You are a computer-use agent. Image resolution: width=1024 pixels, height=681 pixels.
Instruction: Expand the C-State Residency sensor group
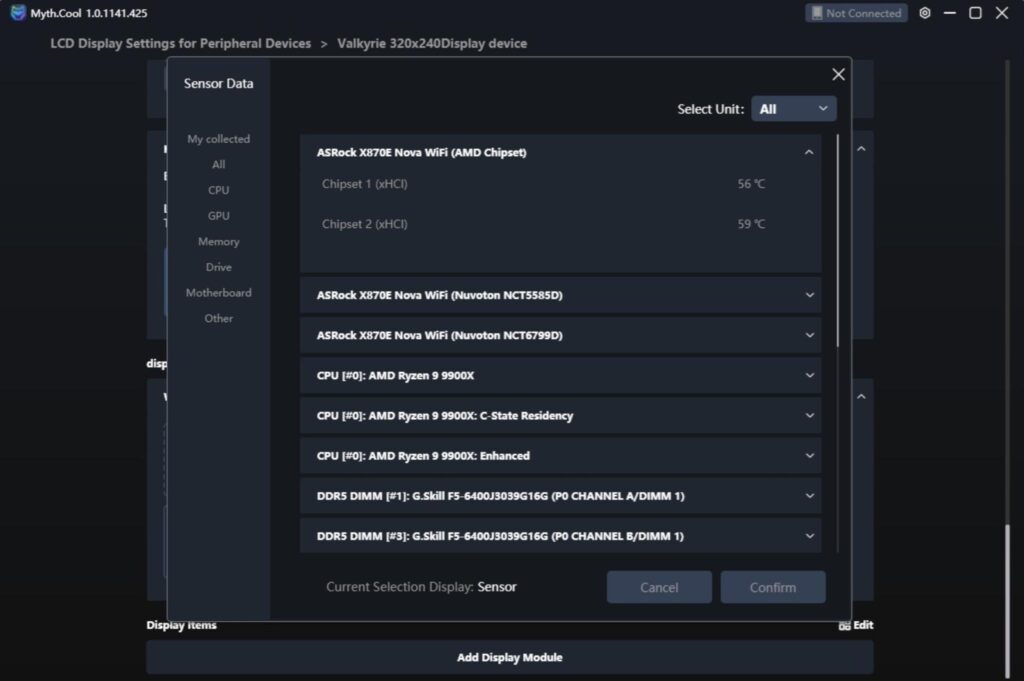click(560, 415)
